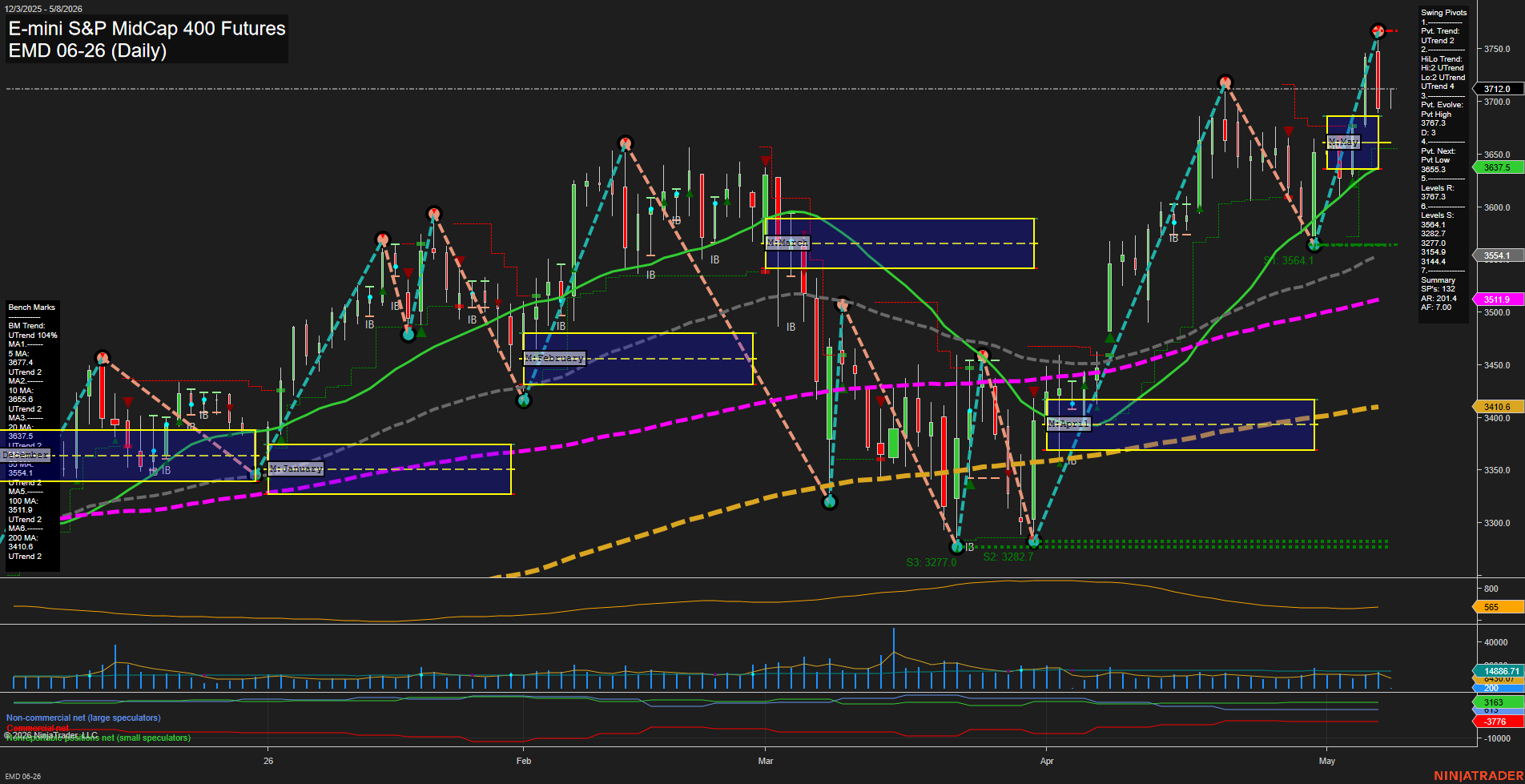Viewport: 1525px width, 784px height.
Task: Click the NINJATRADER logo
Action: tap(1478, 776)
